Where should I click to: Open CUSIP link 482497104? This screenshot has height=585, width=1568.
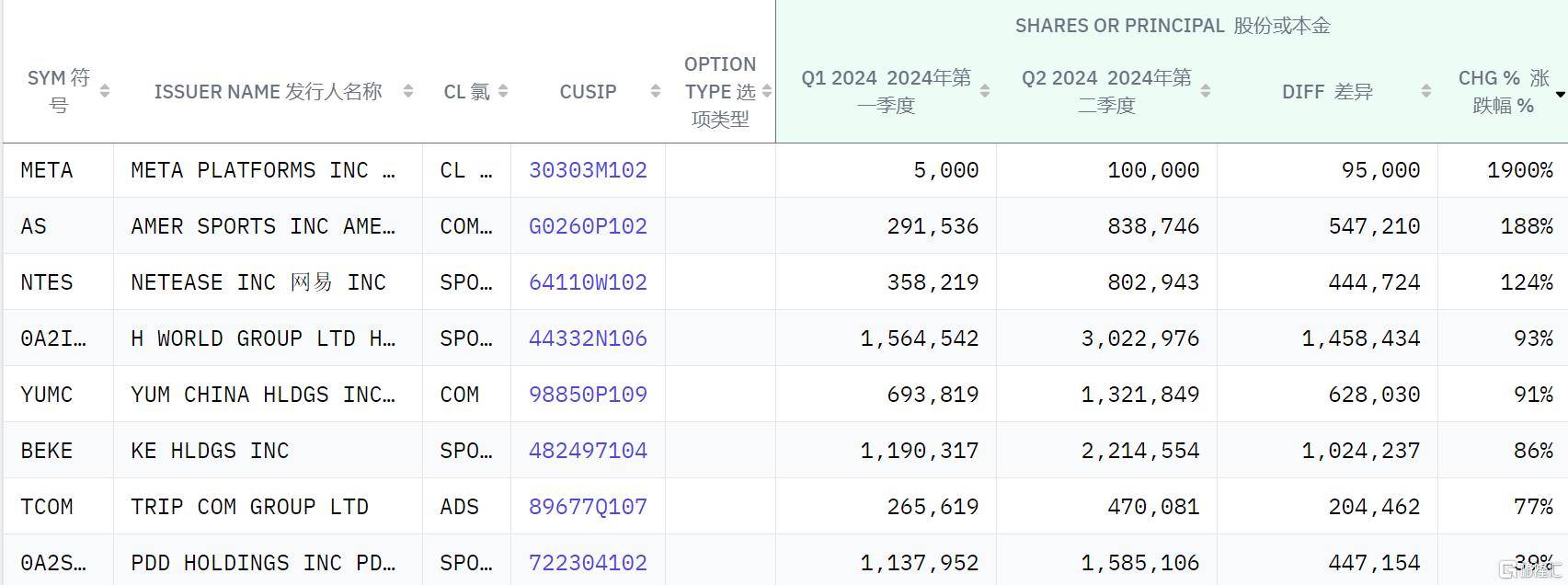(588, 451)
